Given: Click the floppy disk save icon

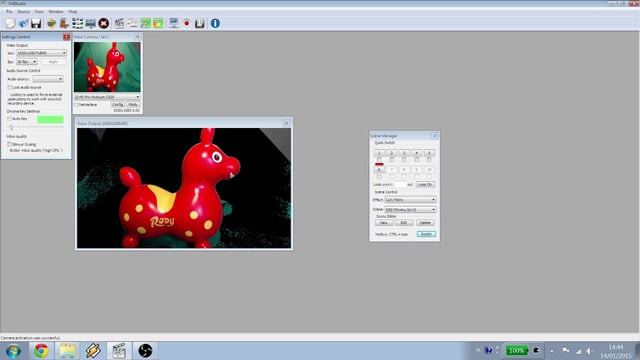Looking at the screenshot, I should (36, 23).
